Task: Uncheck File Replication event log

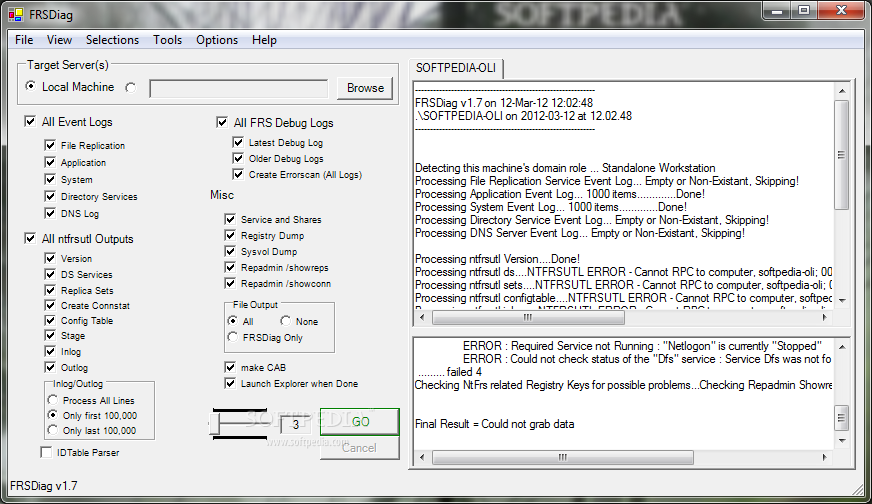Action: pos(50,145)
